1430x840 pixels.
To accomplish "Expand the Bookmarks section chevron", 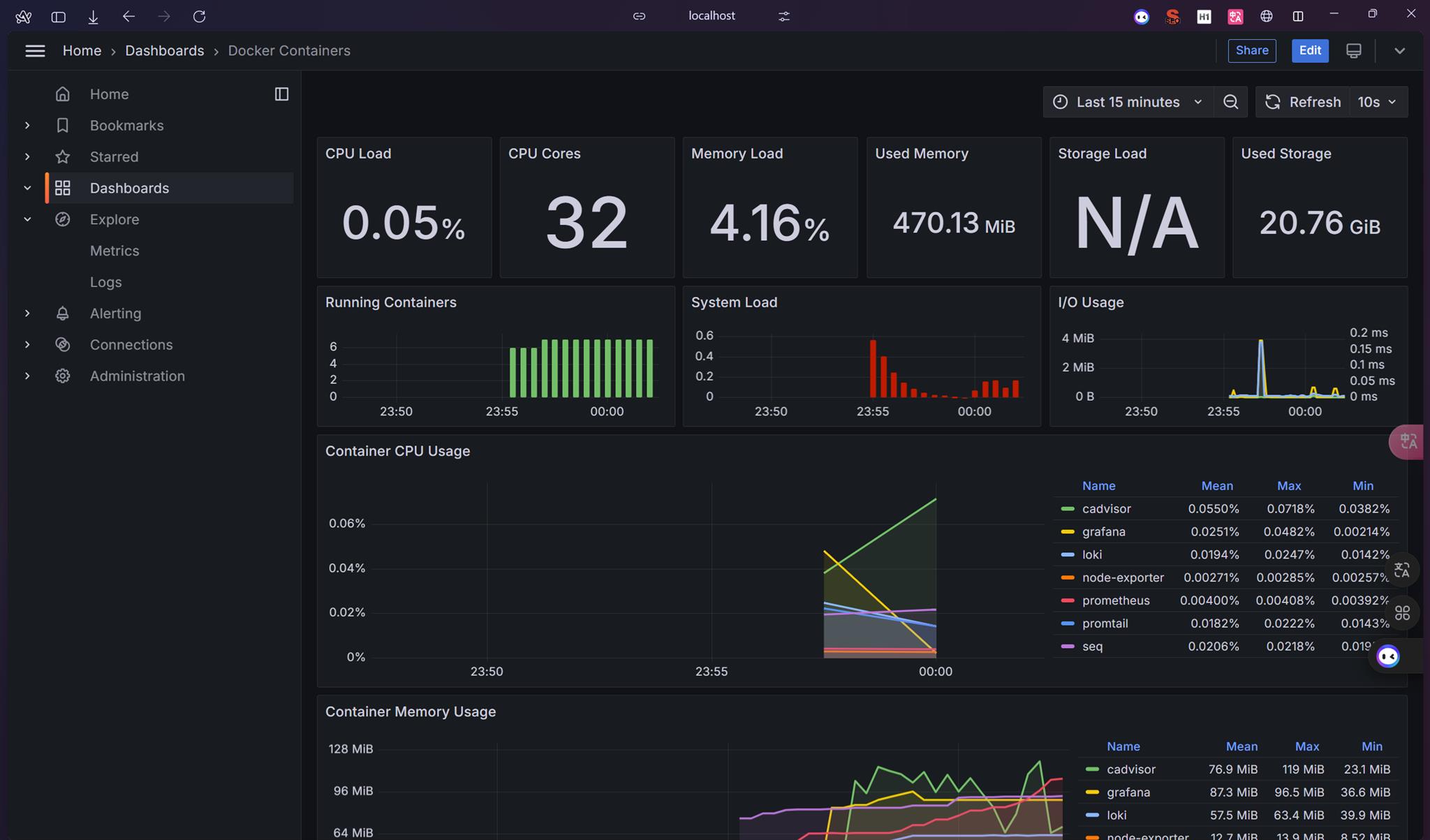I will [27, 126].
